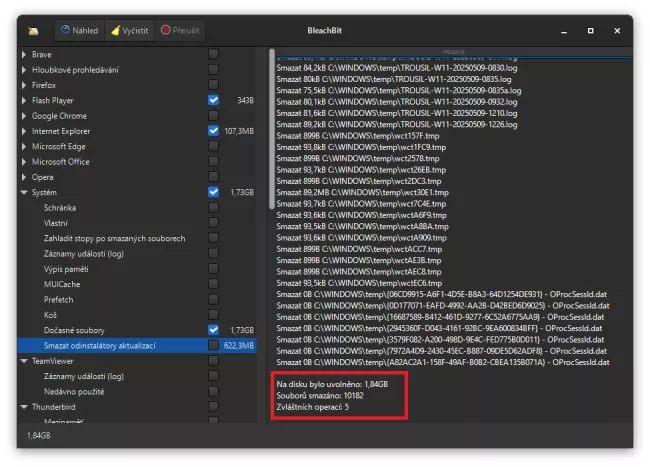Tick the Prefetch checkbox
The width and height of the screenshot is (650, 467).
click(x=213, y=299)
